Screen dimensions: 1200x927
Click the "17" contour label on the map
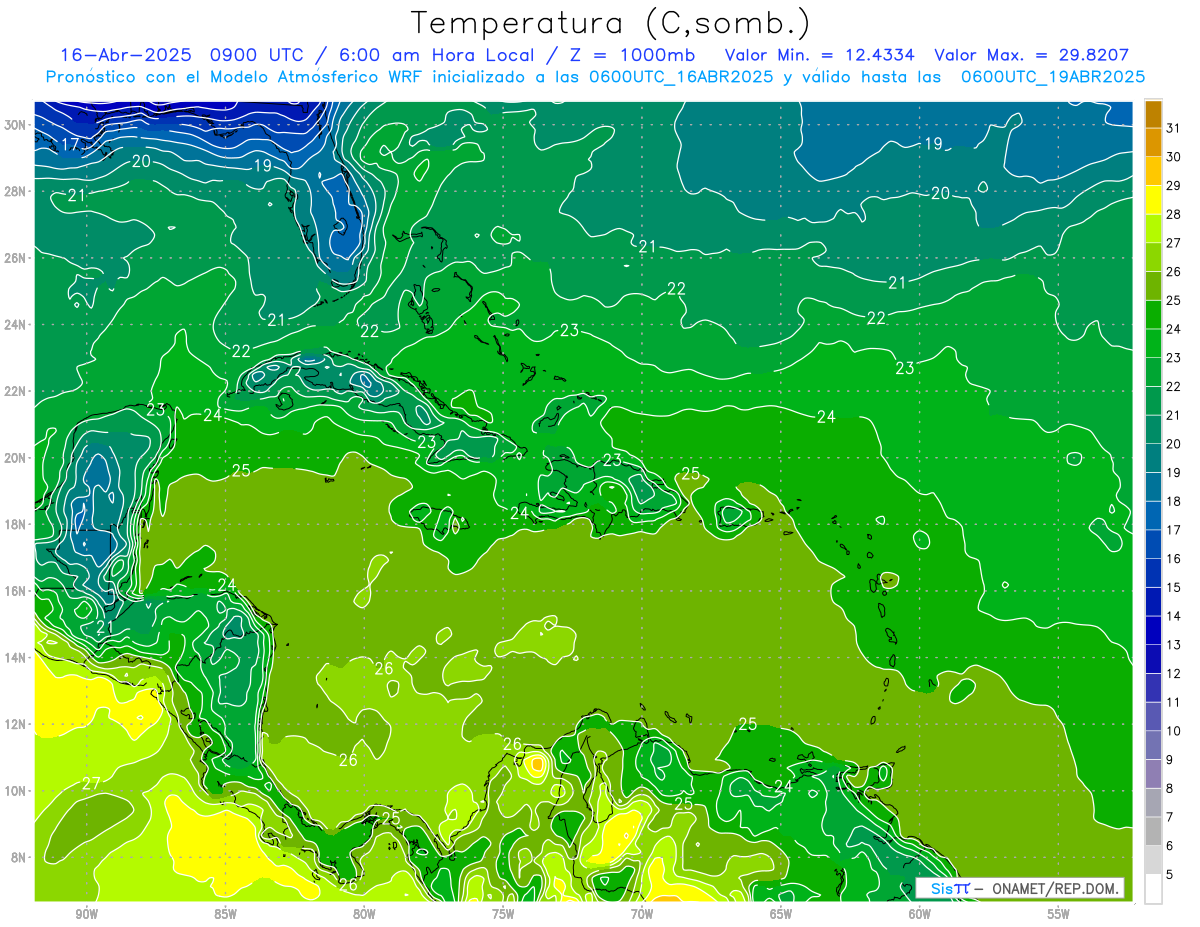click(70, 144)
